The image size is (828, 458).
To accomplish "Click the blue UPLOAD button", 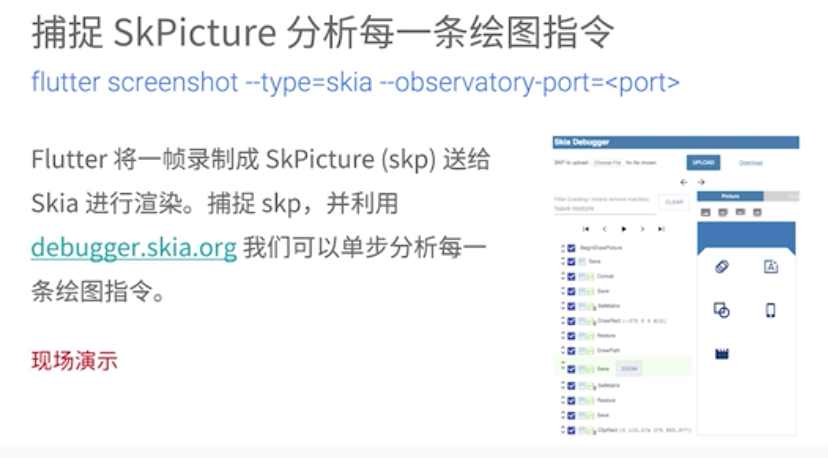I will click(x=703, y=162).
